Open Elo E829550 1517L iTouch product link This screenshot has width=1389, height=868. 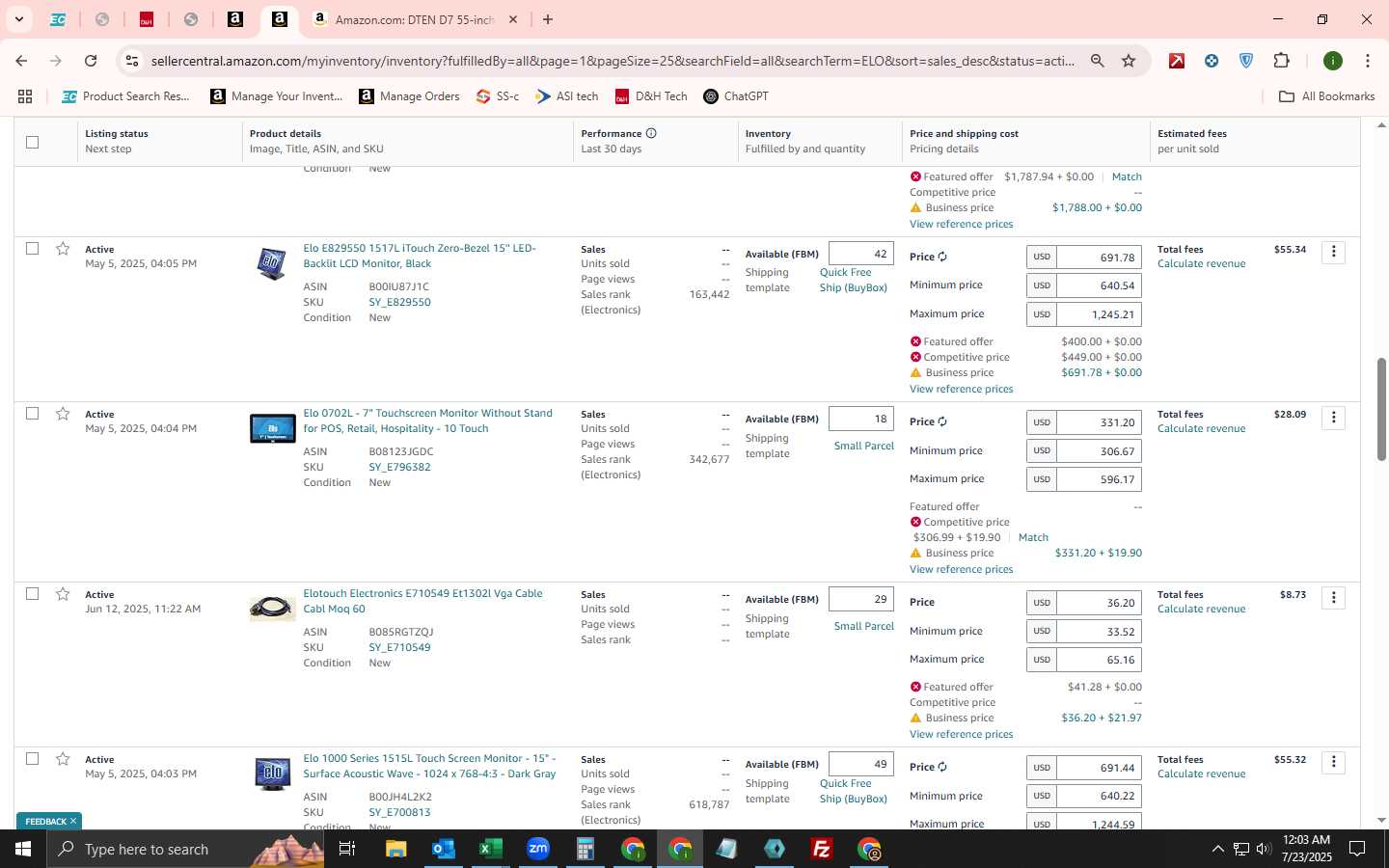pos(420,256)
